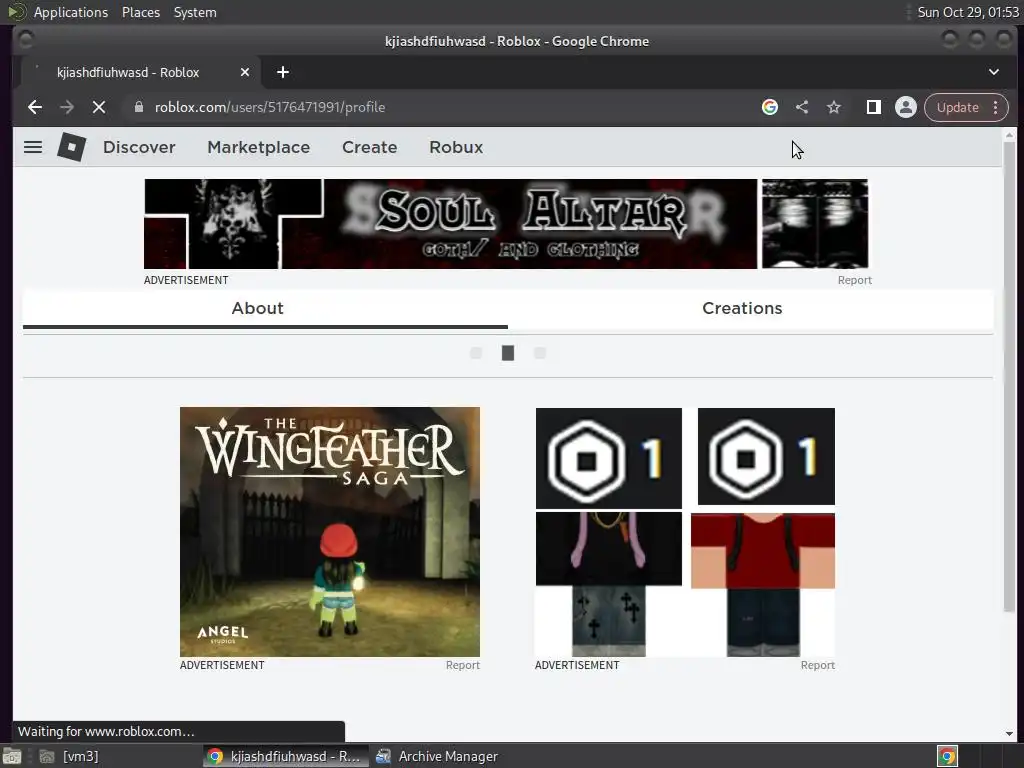Go back to the previous page
Viewport: 1024px width, 768px height.
click(x=35, y=107)
